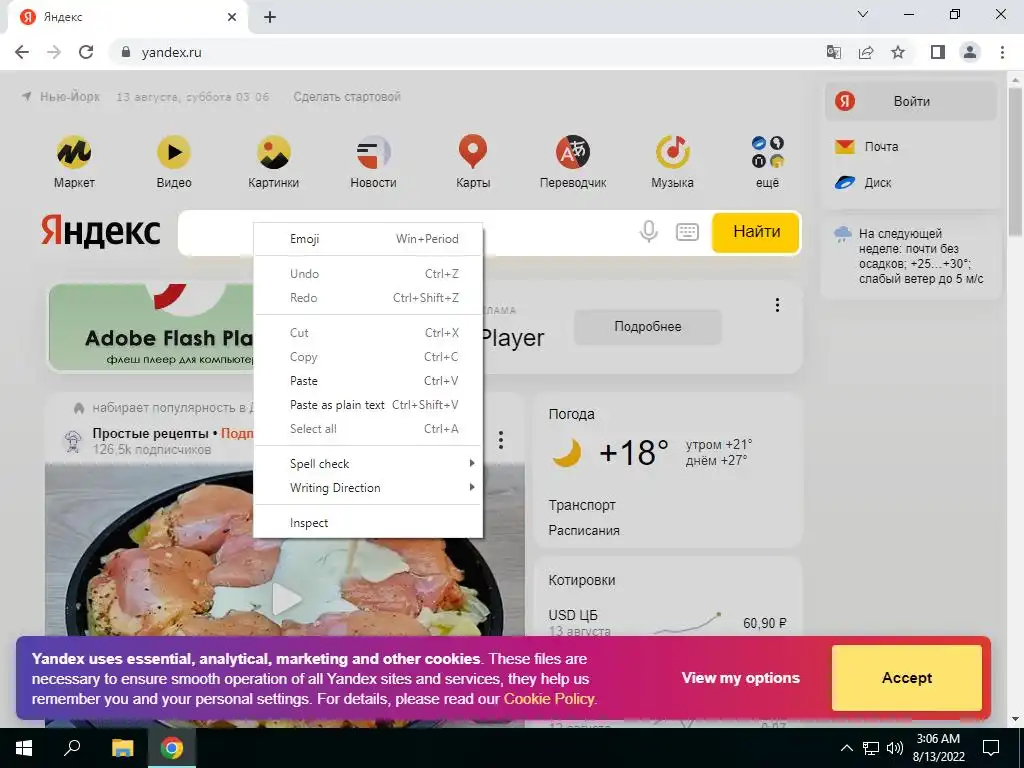
Task: Open the Музыка service icon
Action: [673, 161]
